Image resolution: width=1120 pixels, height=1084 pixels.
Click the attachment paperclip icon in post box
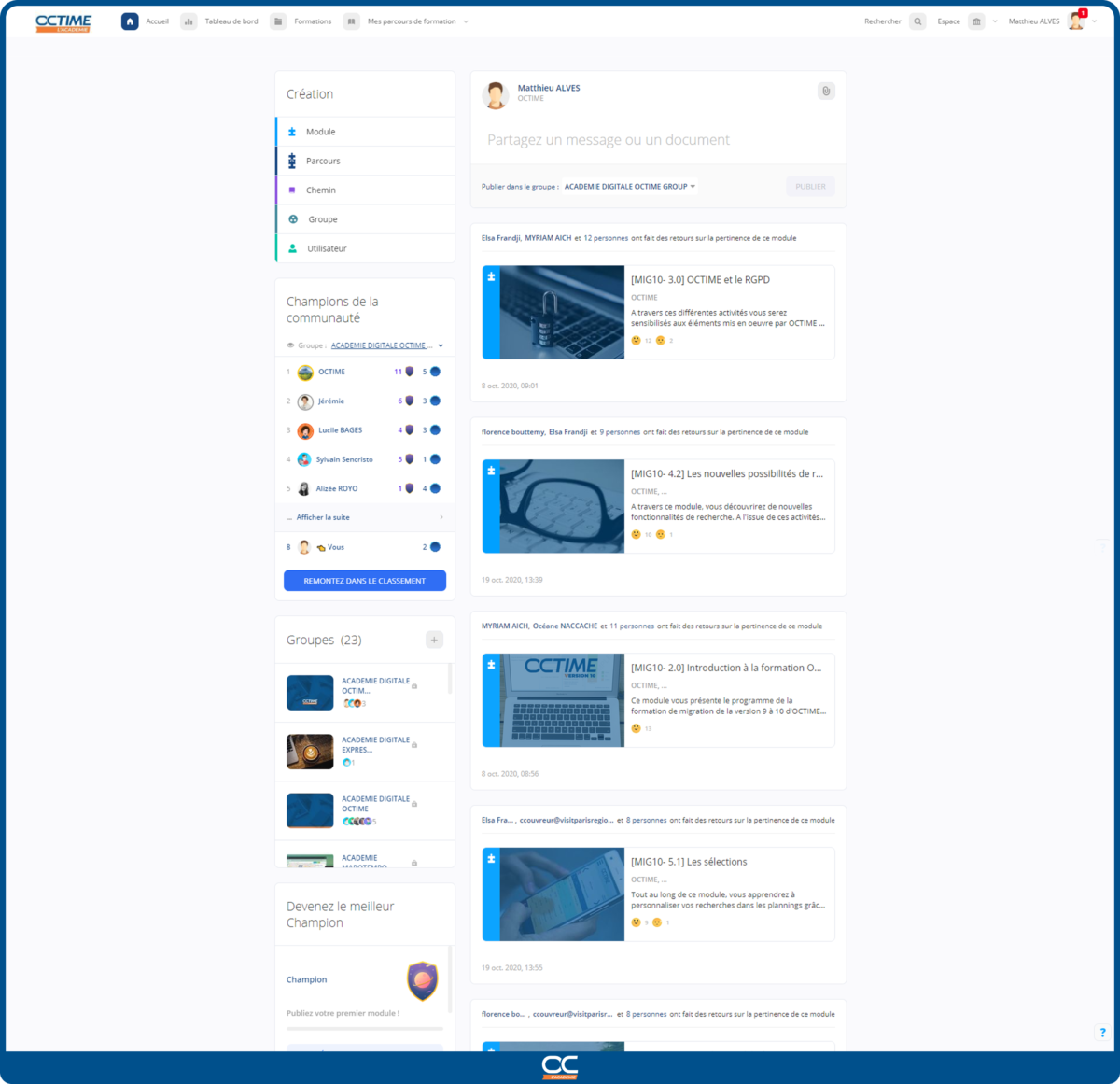point(826,91)
